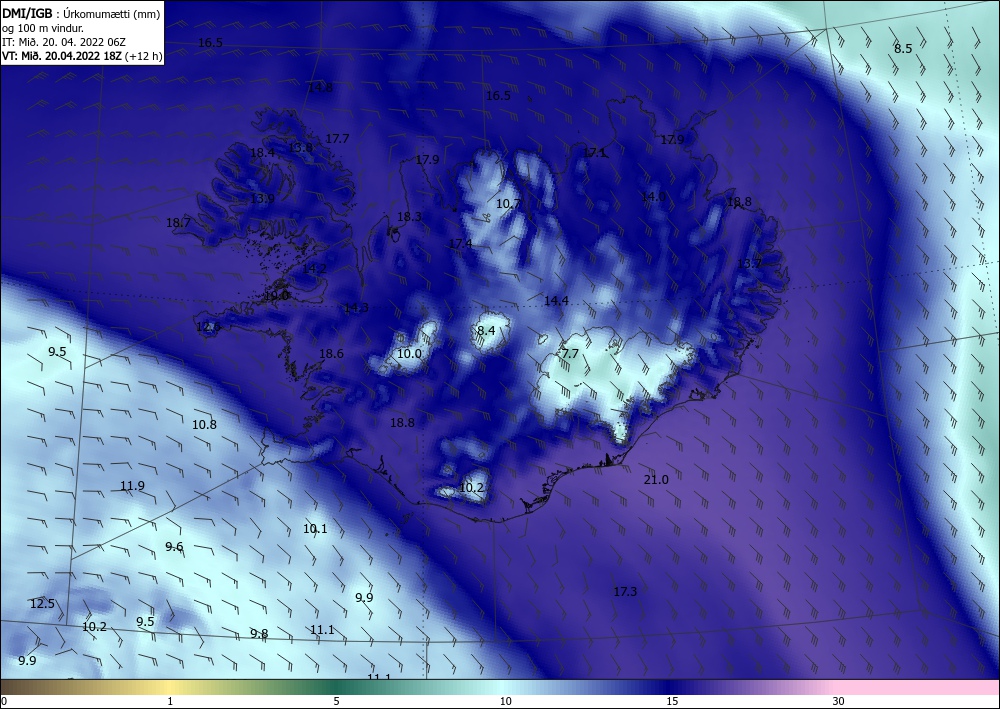Click the 12.6 value at the western peninsula tip
1000x709 pixels.
[x=208, y=327]
